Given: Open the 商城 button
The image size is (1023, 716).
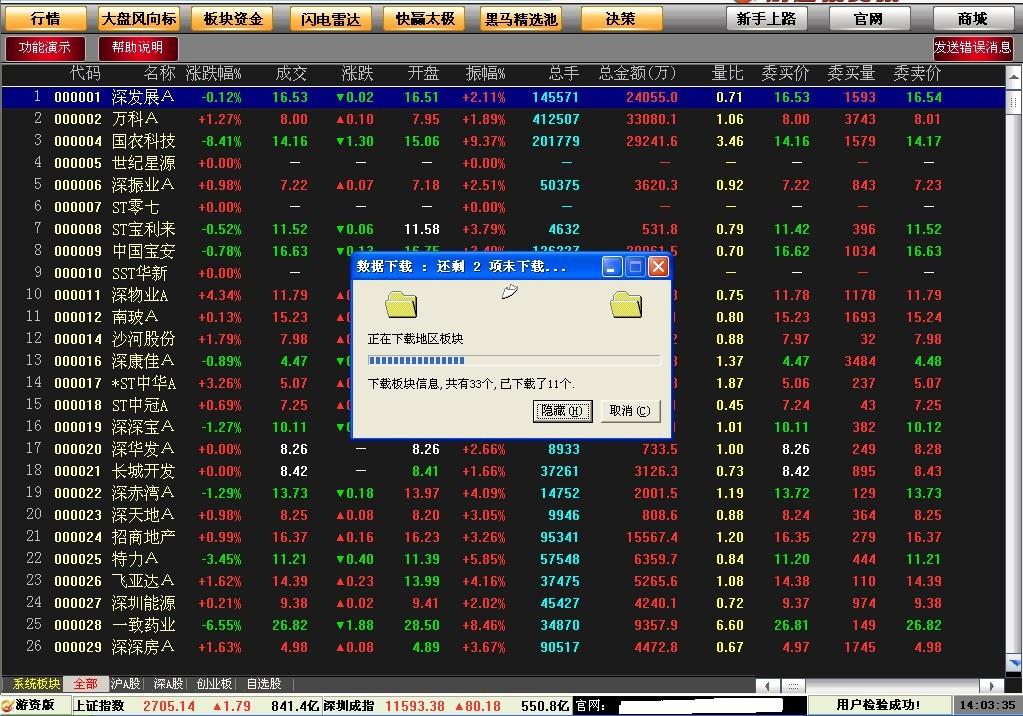Looking at the screenshot, I should [973, 19].
